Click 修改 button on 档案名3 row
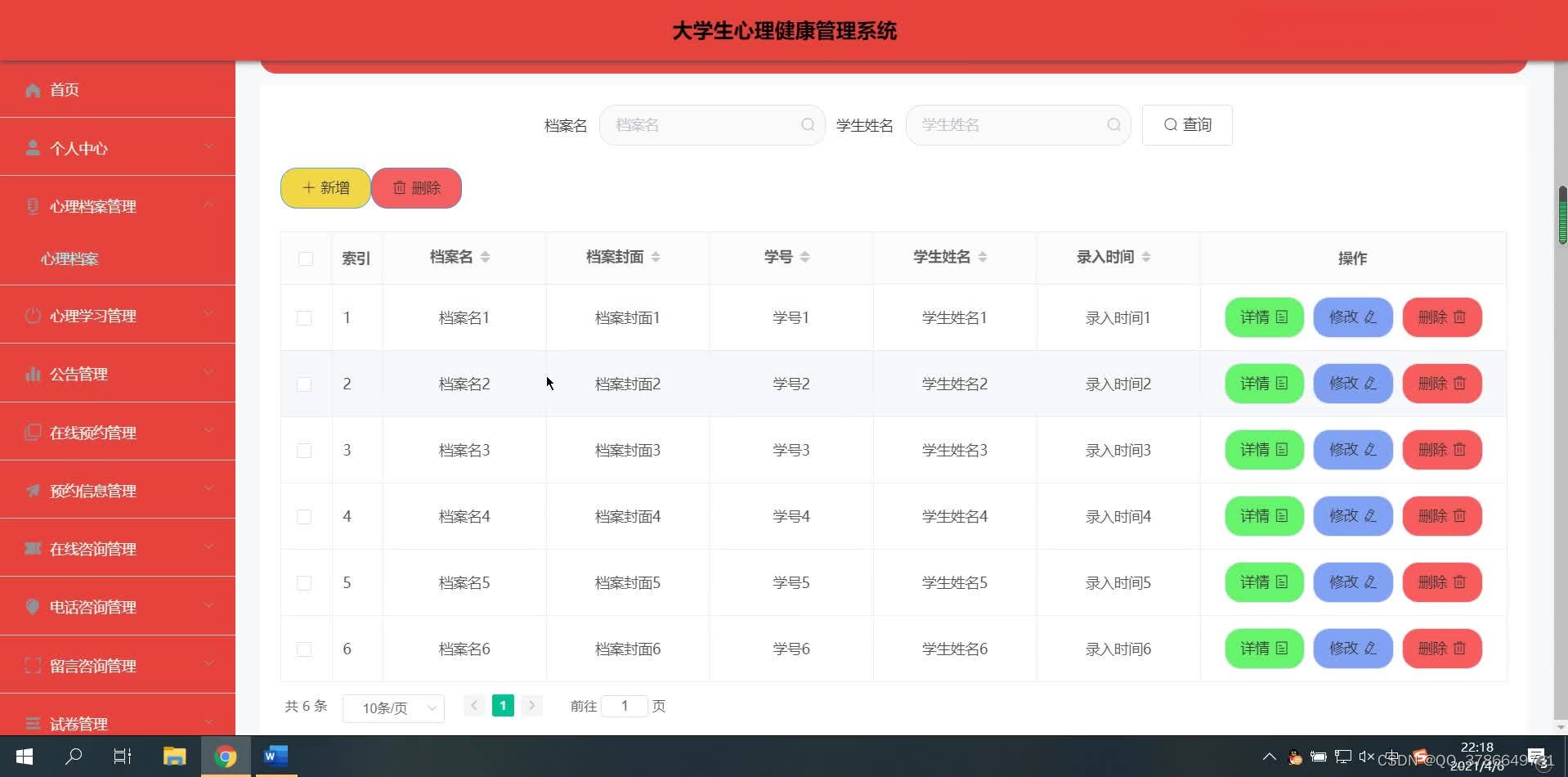Viewport: 1568px width, 777px height. [1351, 449]
